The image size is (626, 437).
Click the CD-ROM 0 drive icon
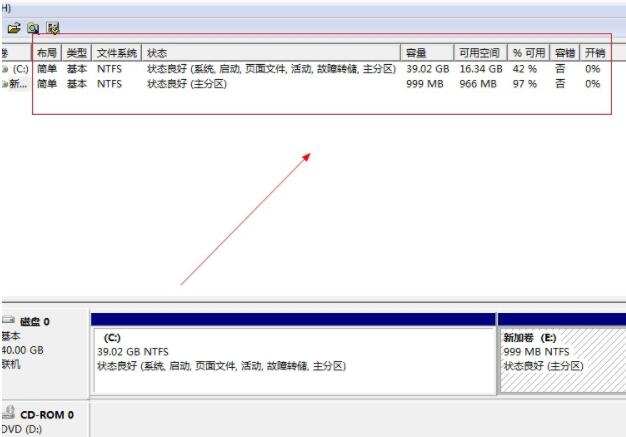click(x=8, y=413)
